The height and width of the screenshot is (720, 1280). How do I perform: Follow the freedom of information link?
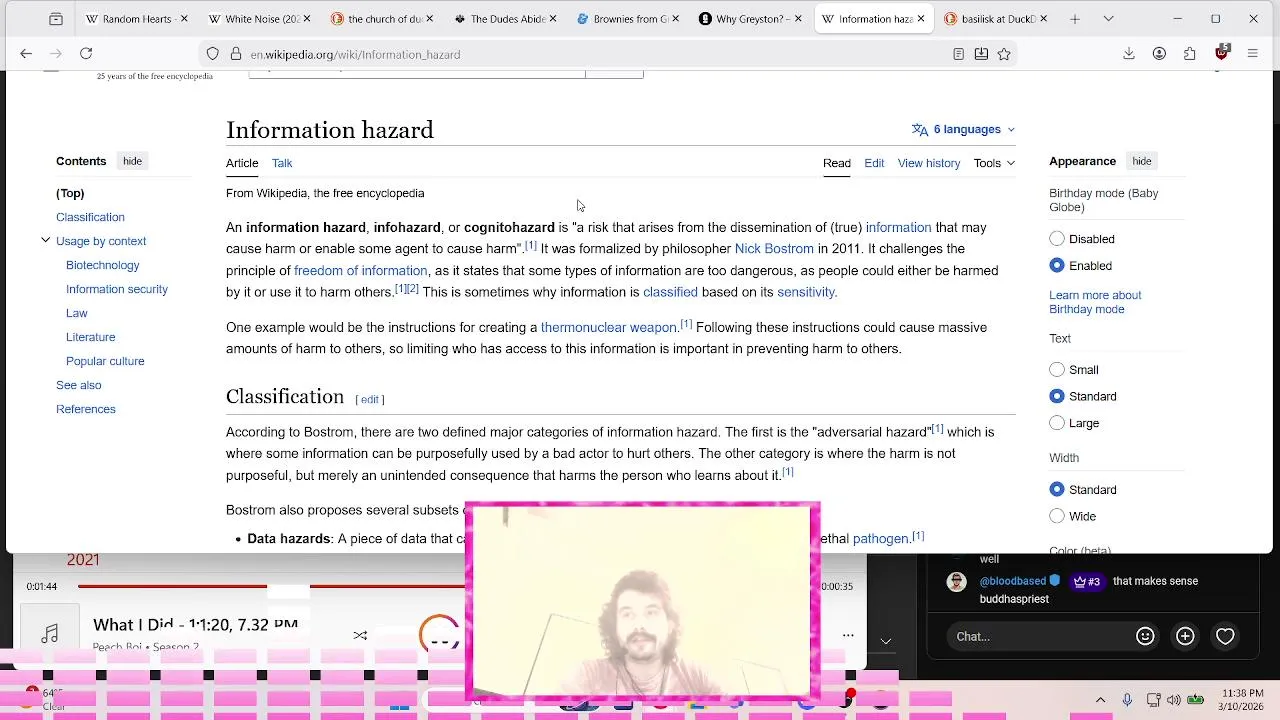pos(361,271)
